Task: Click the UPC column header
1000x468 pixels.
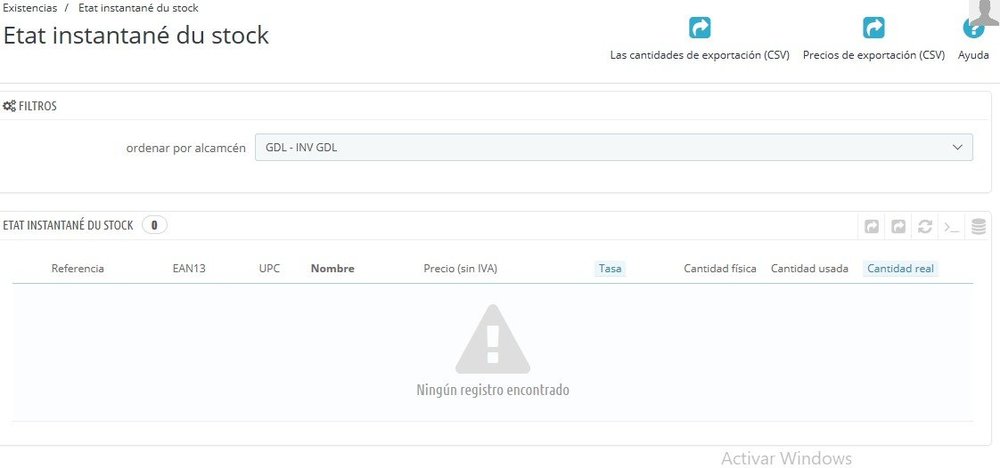Action: coord(269,268)
